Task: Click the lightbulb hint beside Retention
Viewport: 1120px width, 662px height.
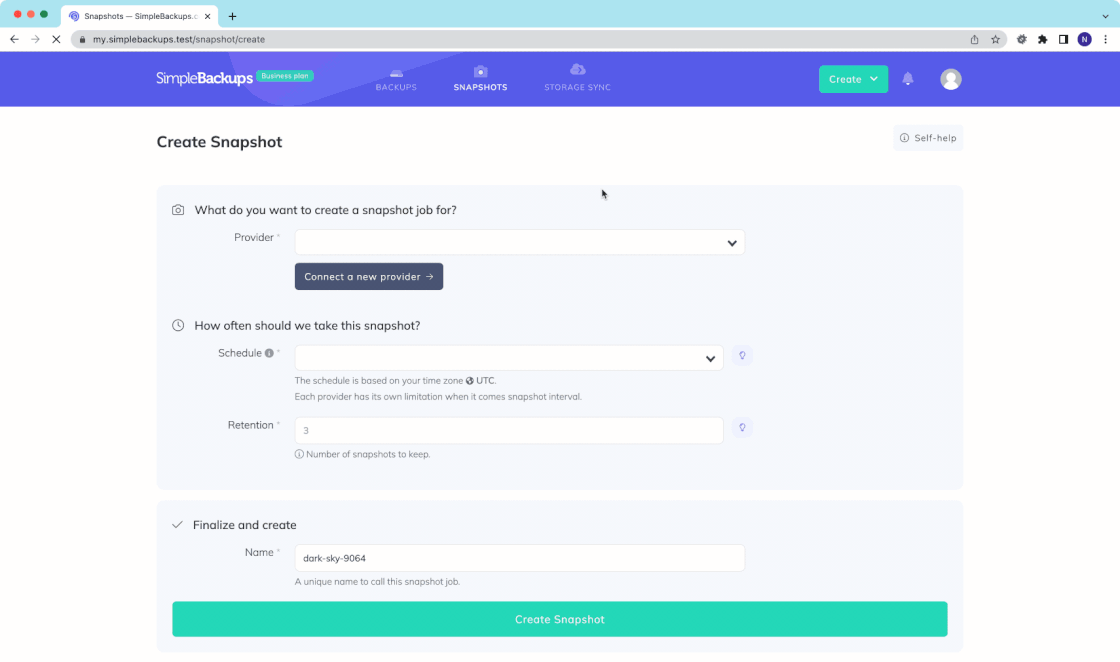Action: tap(742, 428)
